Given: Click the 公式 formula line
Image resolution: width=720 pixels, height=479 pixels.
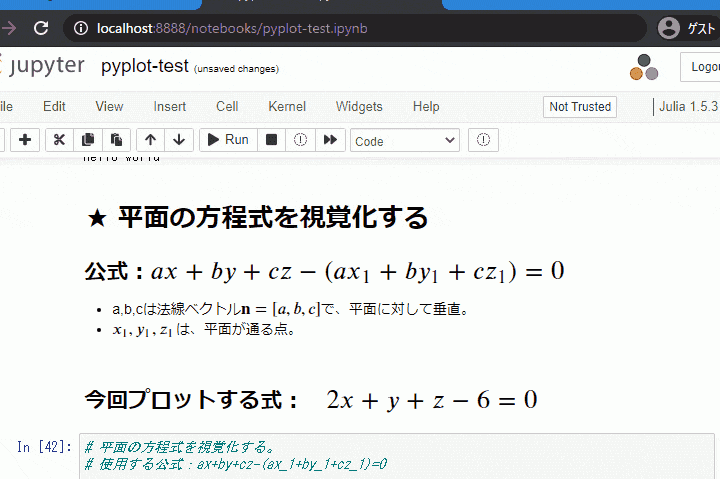Looking at the screenshot, I should tap(324, 271).
